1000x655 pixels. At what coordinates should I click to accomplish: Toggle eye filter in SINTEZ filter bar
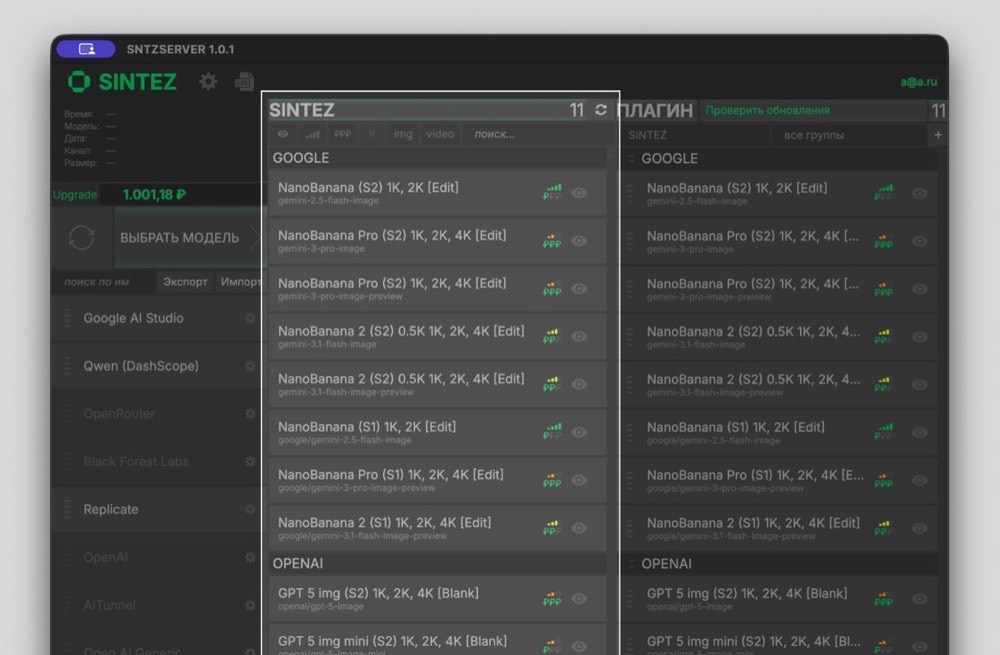283,134
